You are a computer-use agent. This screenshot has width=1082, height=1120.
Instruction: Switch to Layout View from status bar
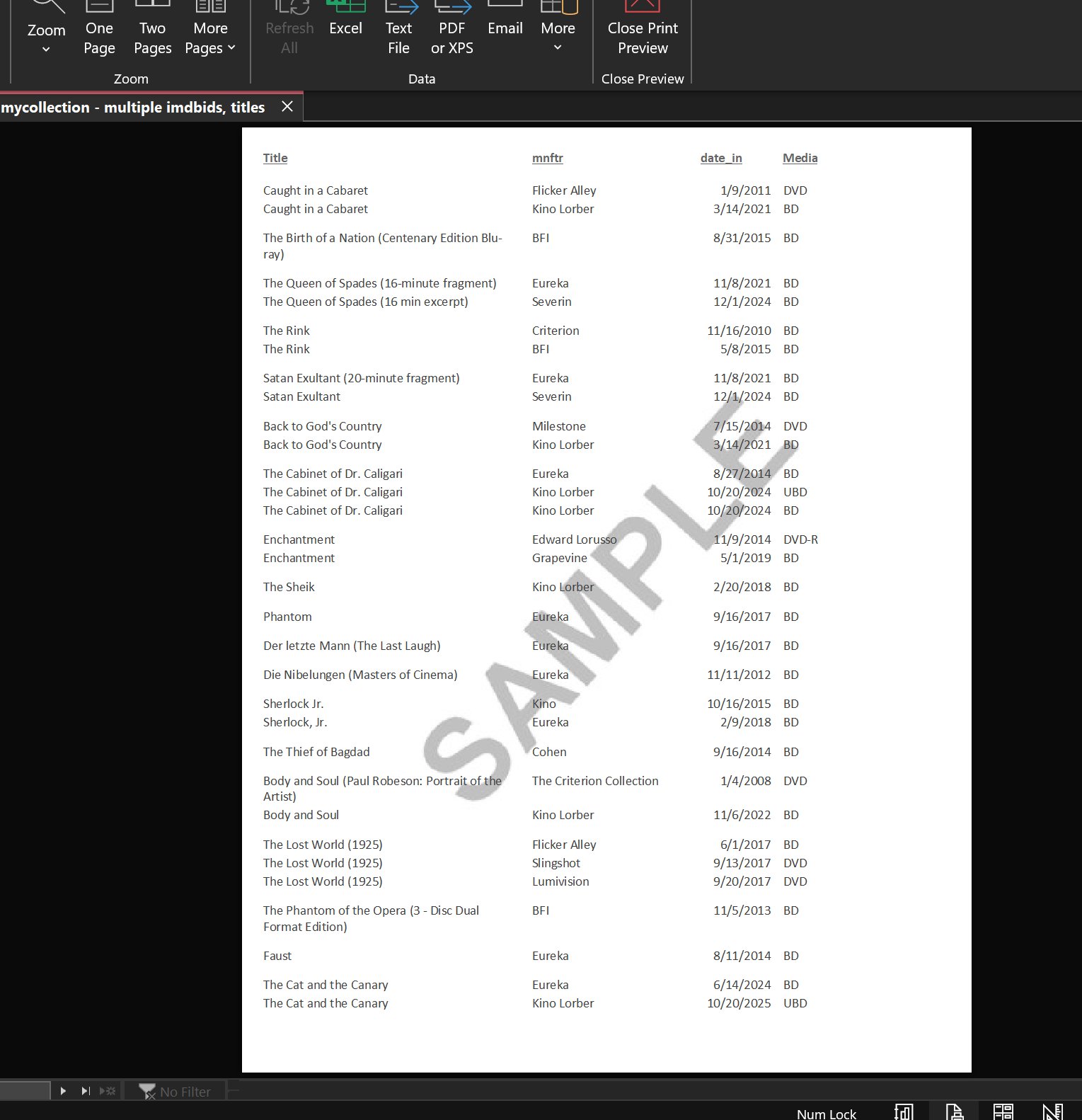pyautogui.click(x=1003, y=1112)
